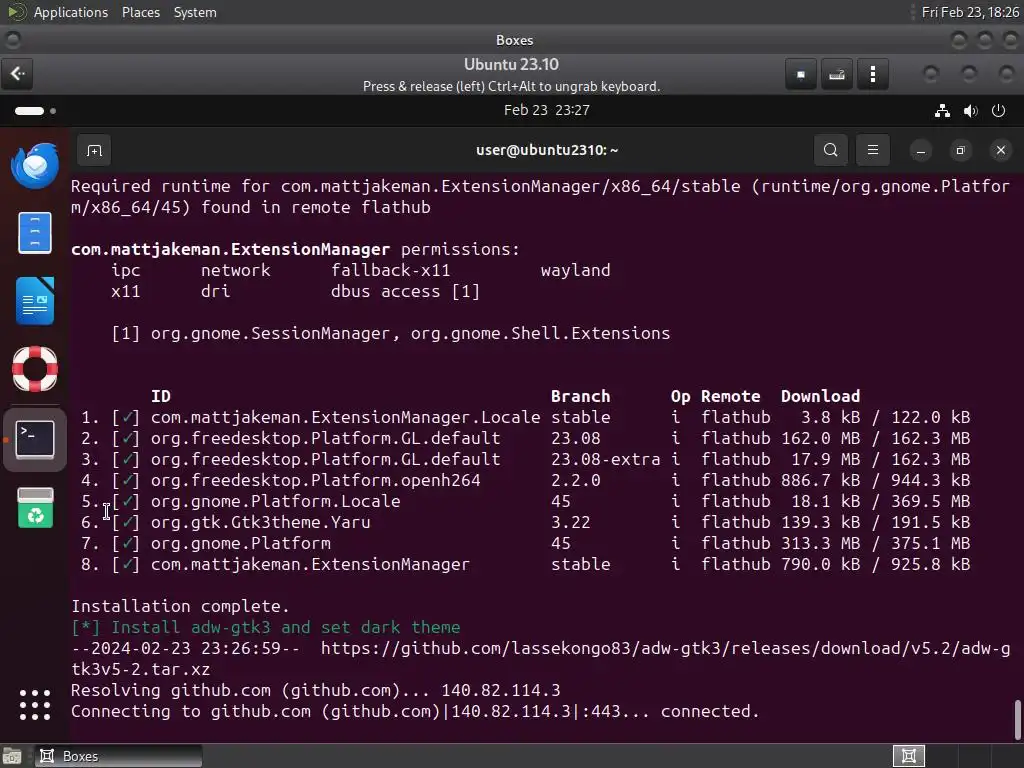
Task: Click the 'Download' column header
Action: [x=820, y=396]
